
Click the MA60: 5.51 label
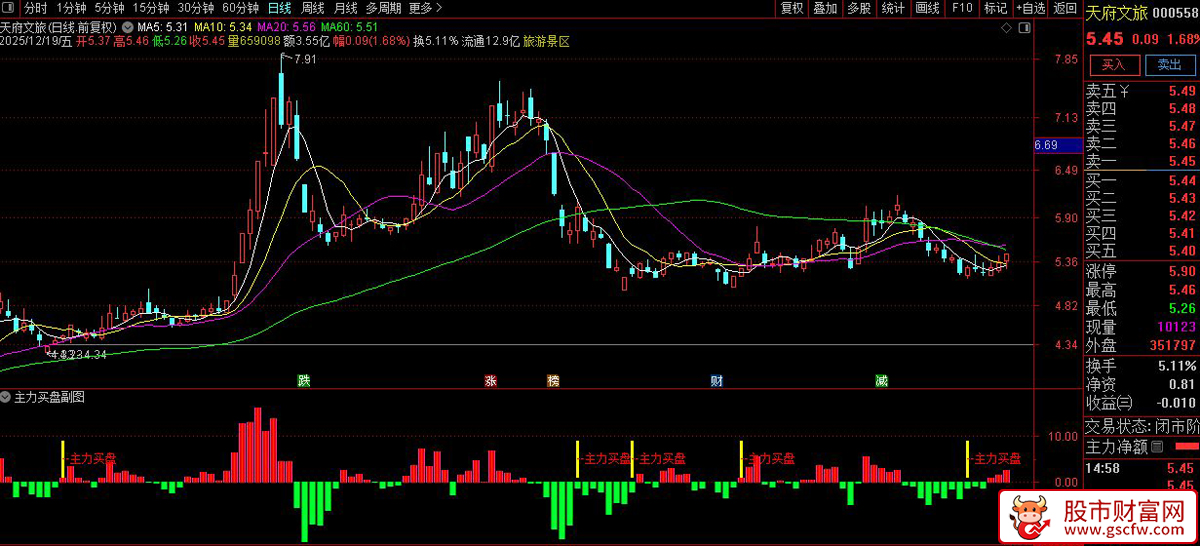pyautogui.click(x=350, y=27)
